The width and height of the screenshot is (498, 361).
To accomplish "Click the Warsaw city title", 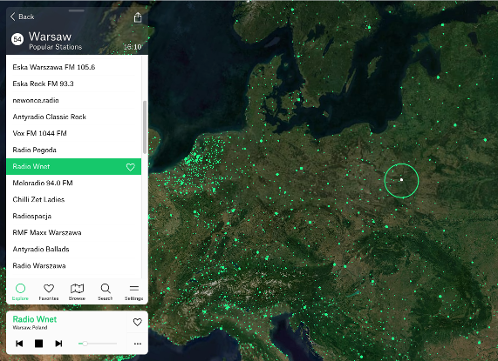I will pyautogui.click(x=50, y=36).
